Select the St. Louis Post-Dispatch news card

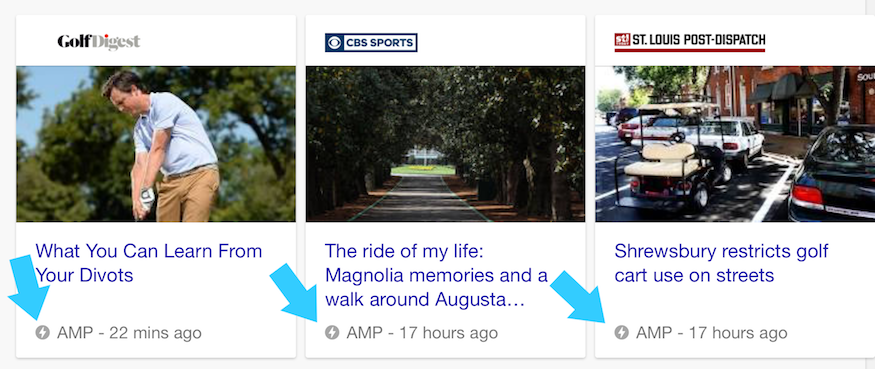pos(735,186)
